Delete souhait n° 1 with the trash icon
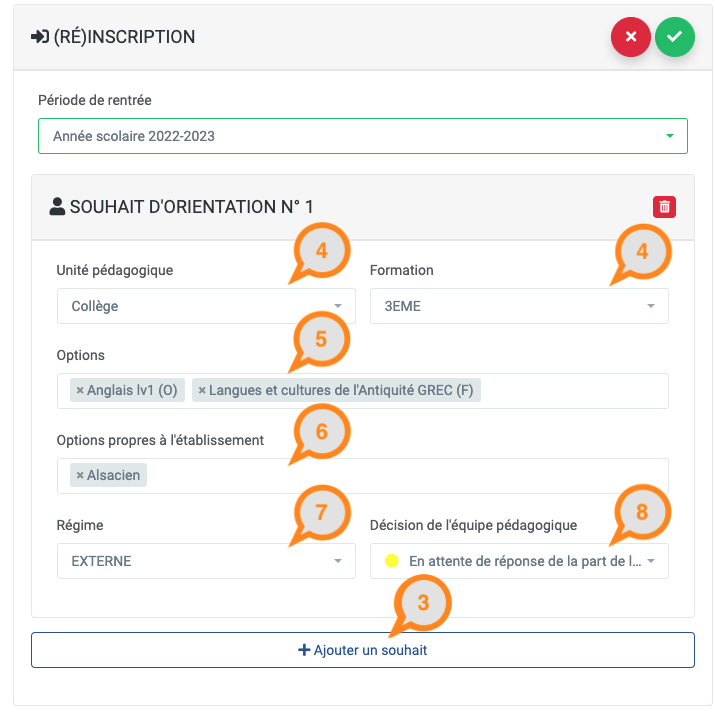The image size is (715, 718). tap(664, 207)
